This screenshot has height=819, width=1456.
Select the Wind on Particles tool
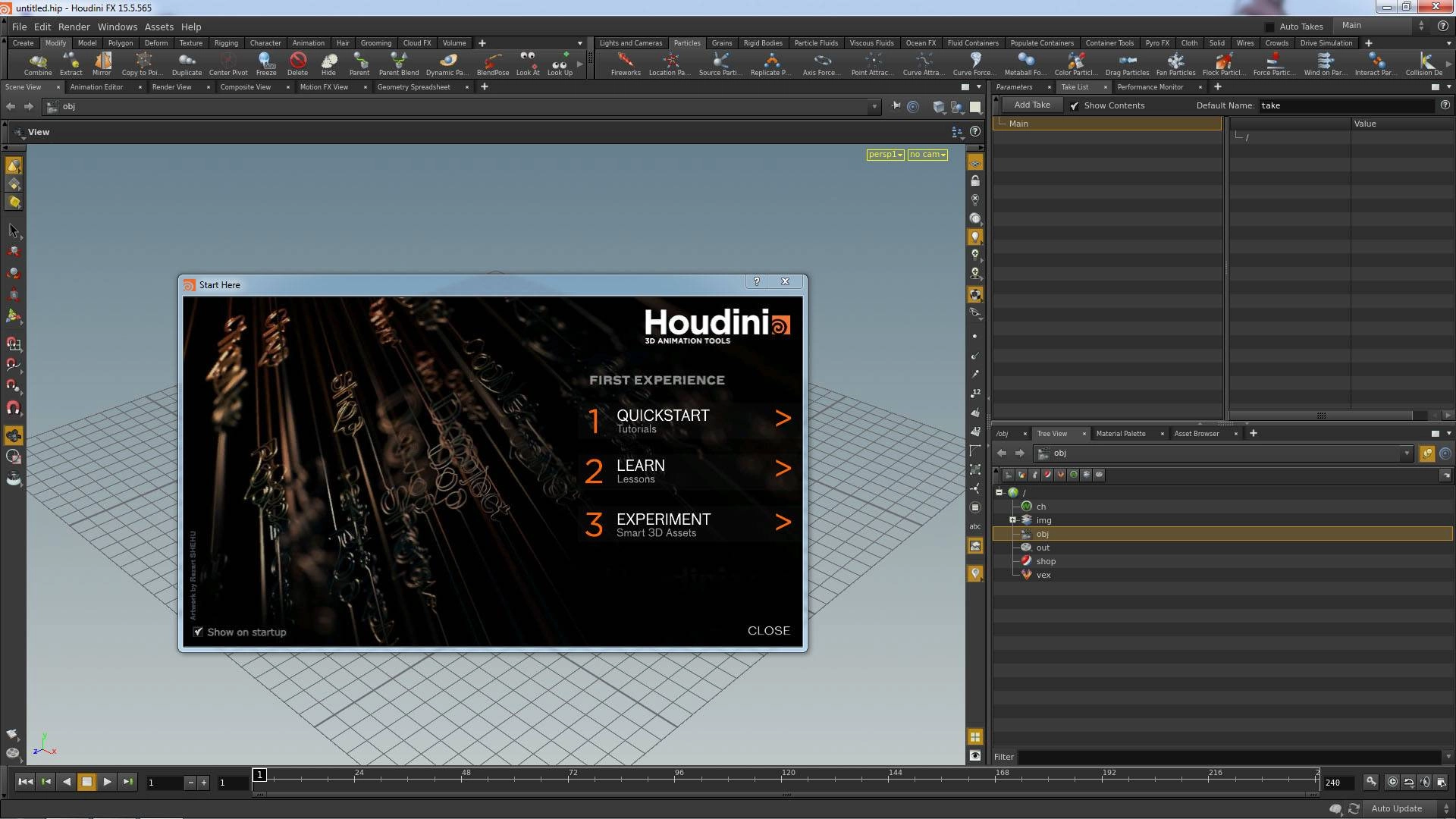point(1326,64)
